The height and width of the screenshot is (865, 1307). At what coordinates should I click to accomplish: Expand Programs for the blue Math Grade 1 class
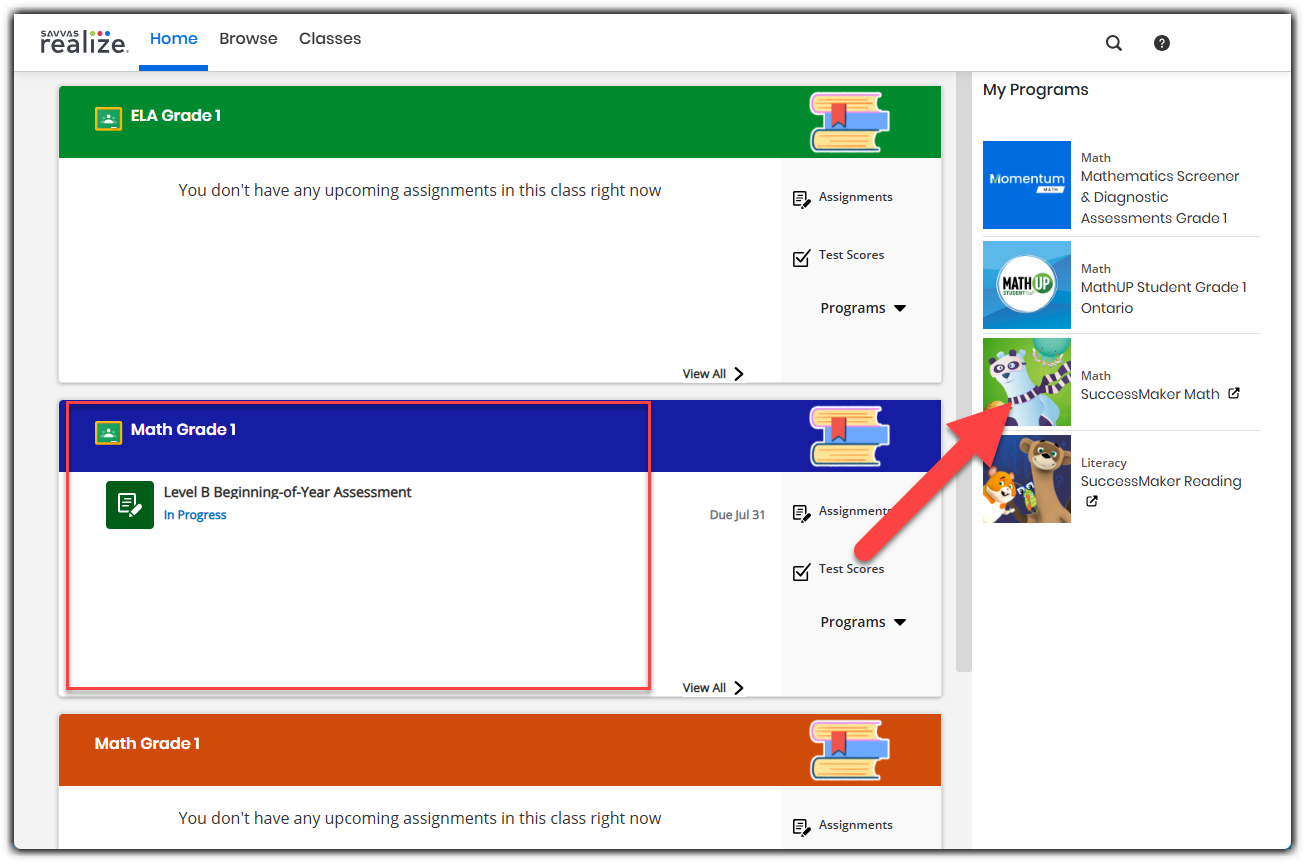(x=862, y=621)
